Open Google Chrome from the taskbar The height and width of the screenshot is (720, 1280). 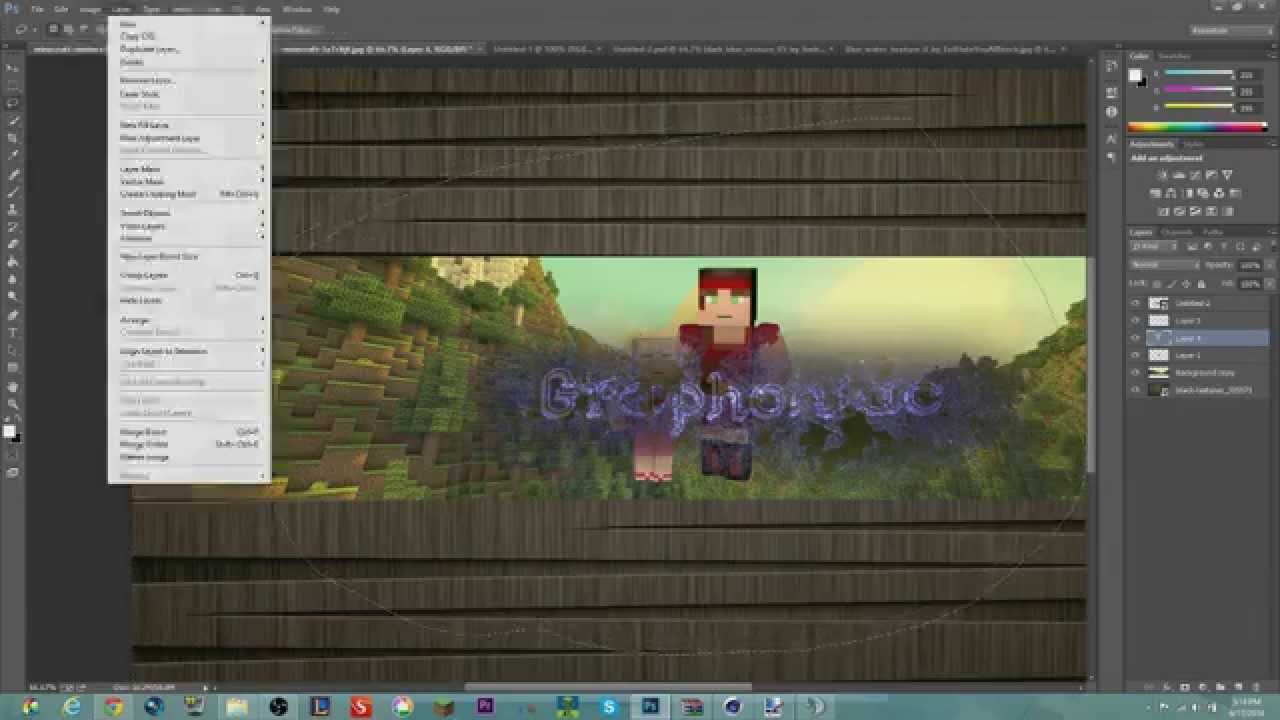(x=113, y=706)
